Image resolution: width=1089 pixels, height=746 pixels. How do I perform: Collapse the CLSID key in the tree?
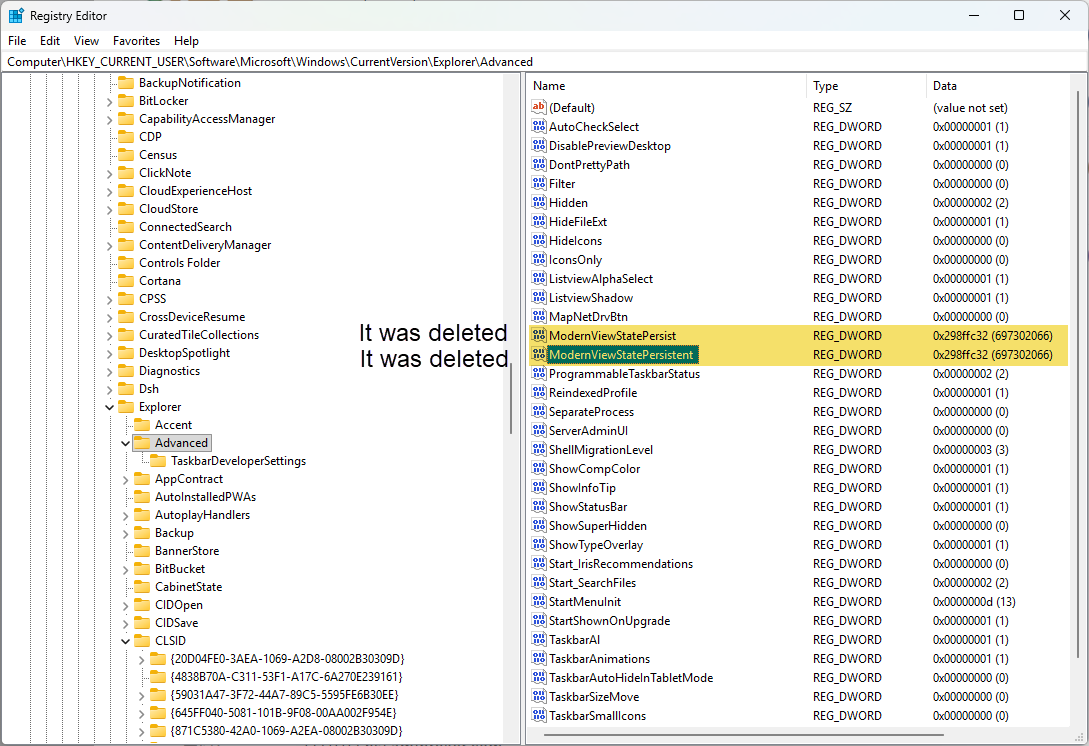click(125, 641)
